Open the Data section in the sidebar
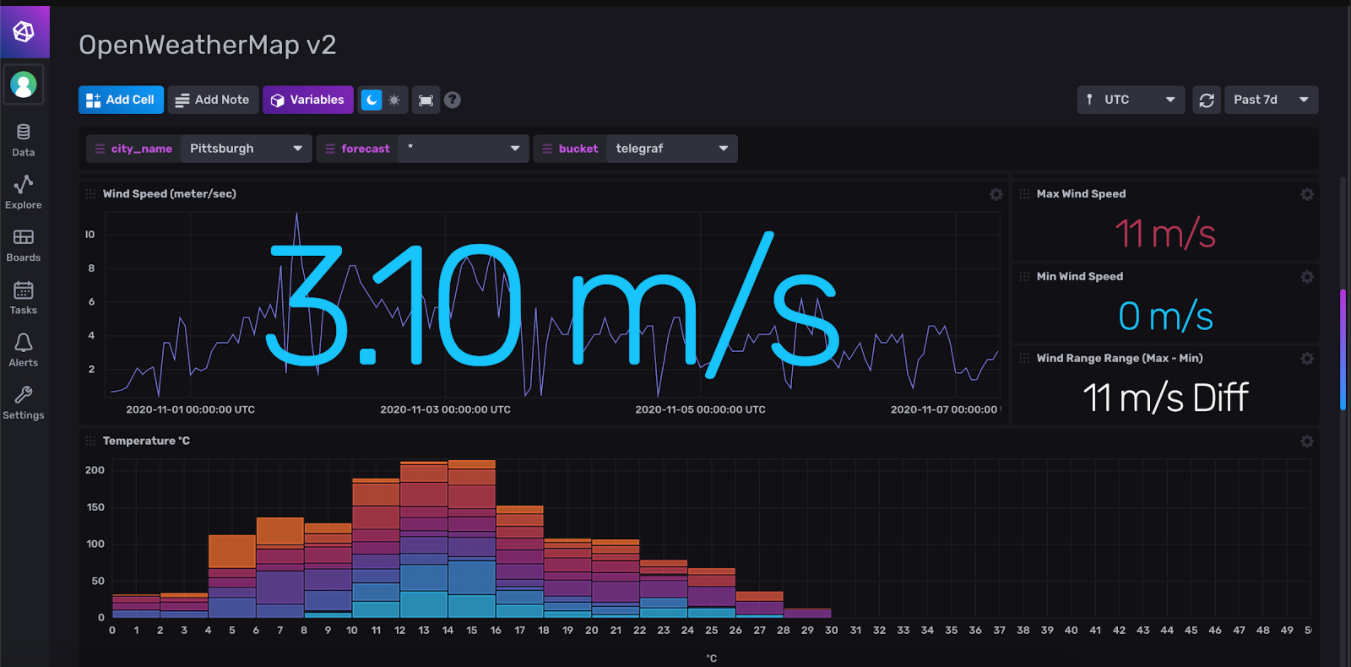Image resolution: width=1351 pixels, height=667 pixels. click(x=23, y=140)
